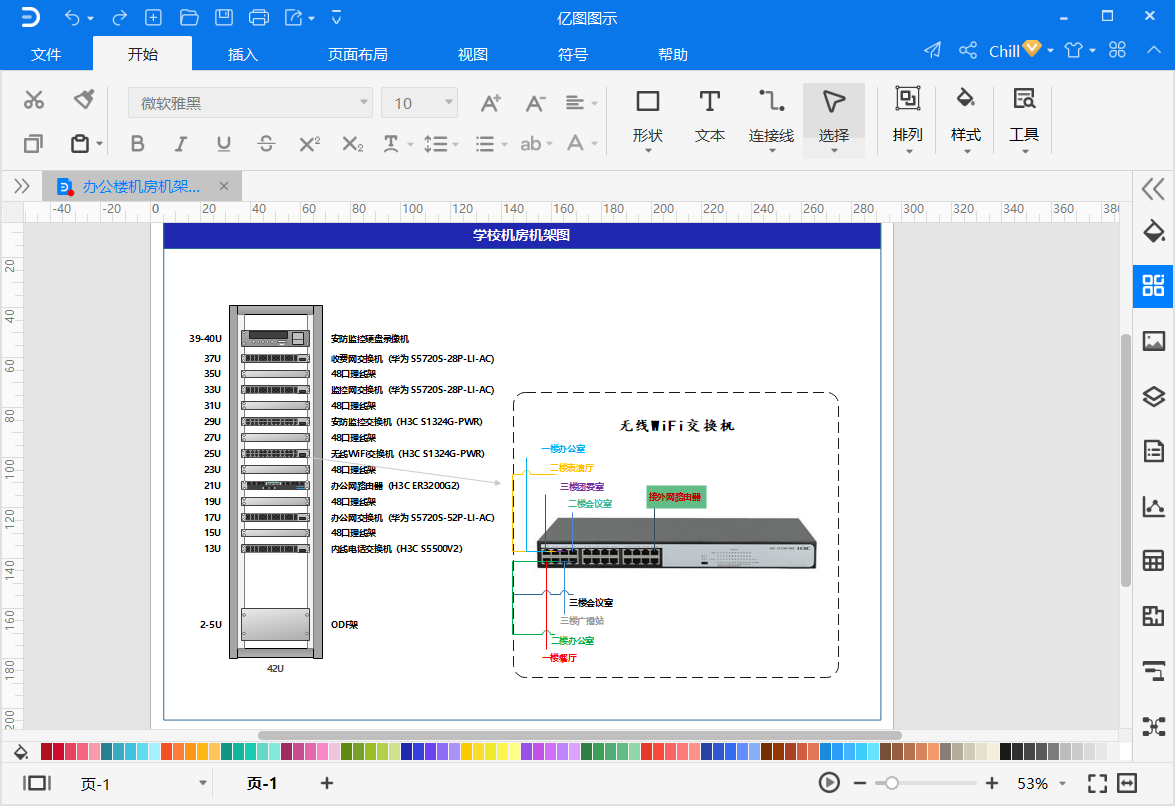This screenshot has width=1175, height=806.
Task: Switch to the 视图 tab
Action: (473, 54)
